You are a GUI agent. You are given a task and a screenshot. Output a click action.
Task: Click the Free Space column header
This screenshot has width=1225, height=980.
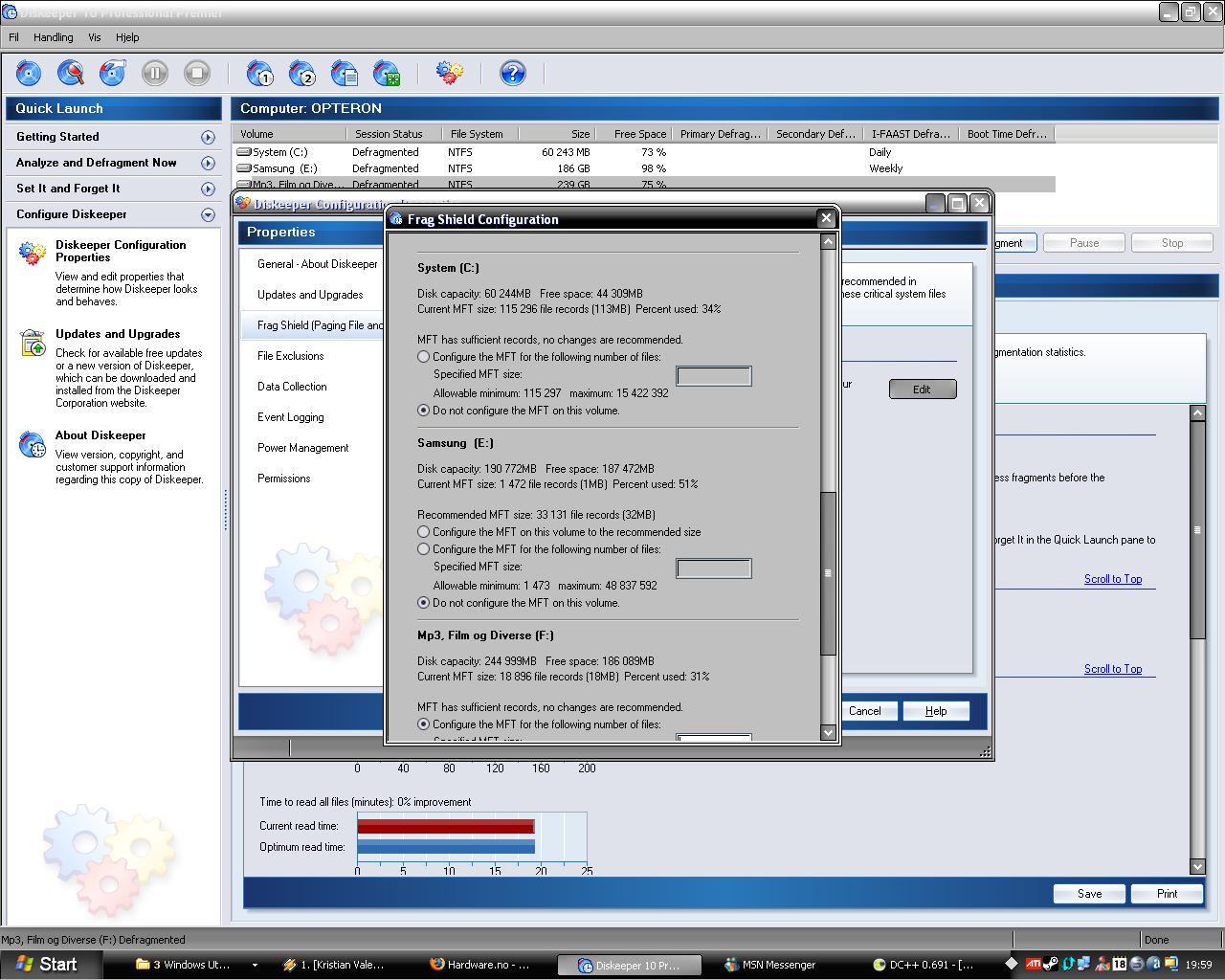pyautogui.click(x=634, y=134)
